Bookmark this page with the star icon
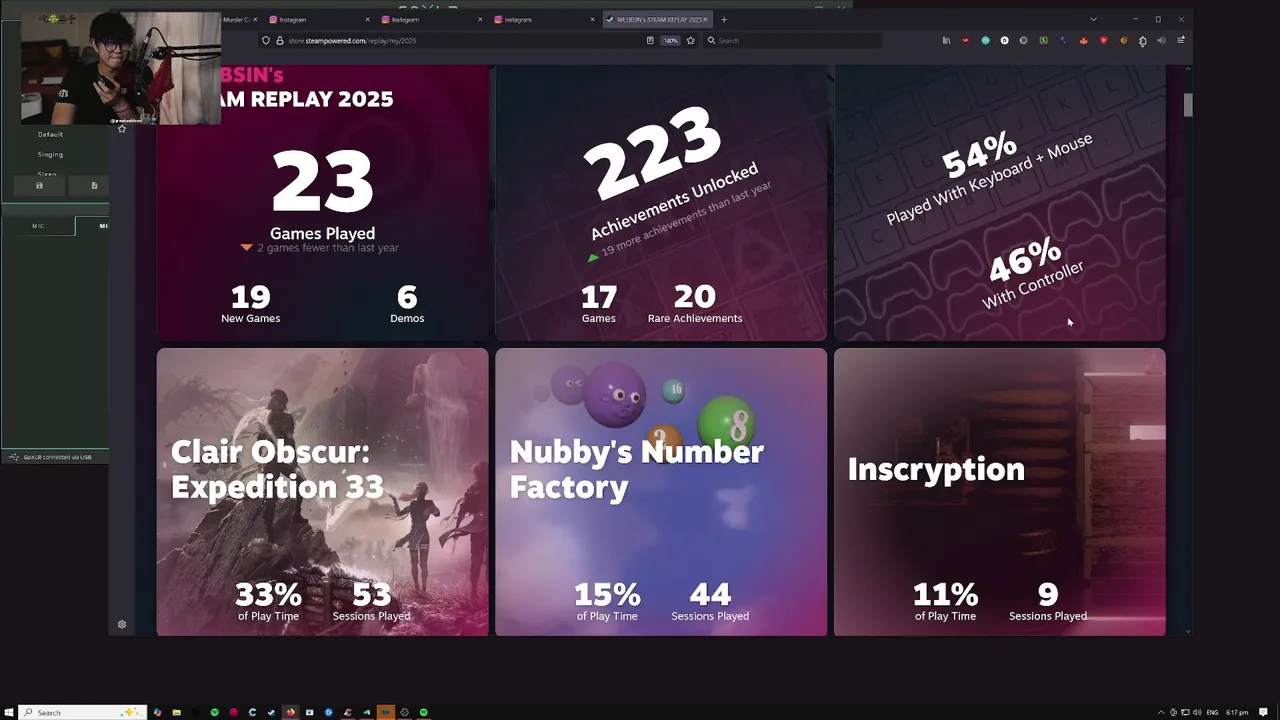This screenshot has width=1280, height=720. pyautogui.click(x=690, y=41)
